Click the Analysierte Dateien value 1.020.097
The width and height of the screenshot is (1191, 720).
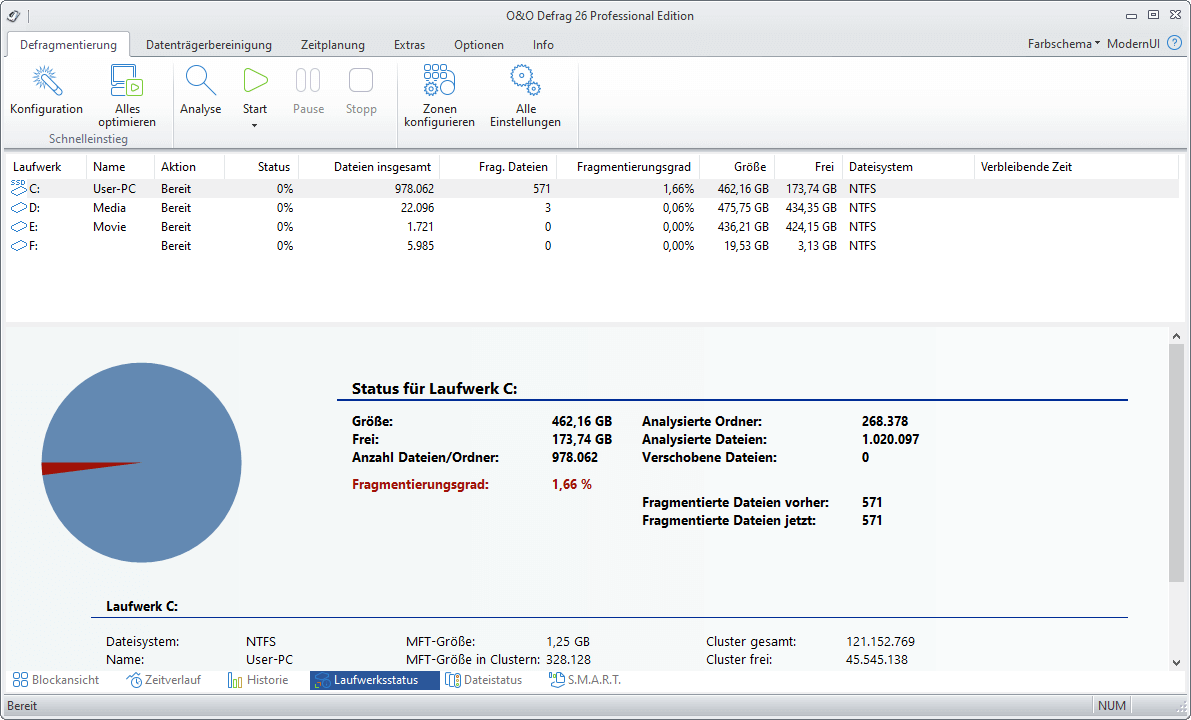click(x=890, y=439)
